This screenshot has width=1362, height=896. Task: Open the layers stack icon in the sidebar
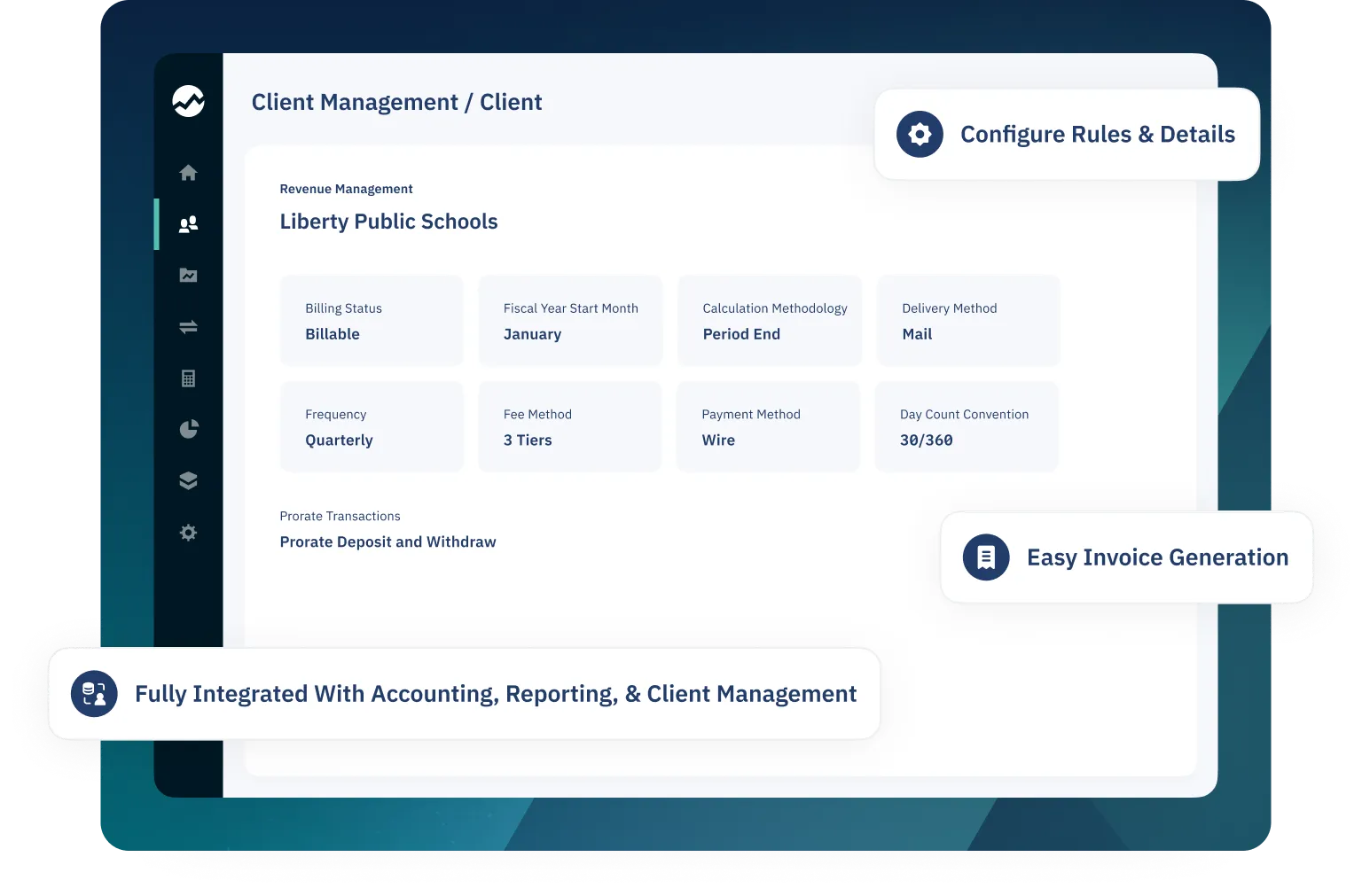click(188, 480)
